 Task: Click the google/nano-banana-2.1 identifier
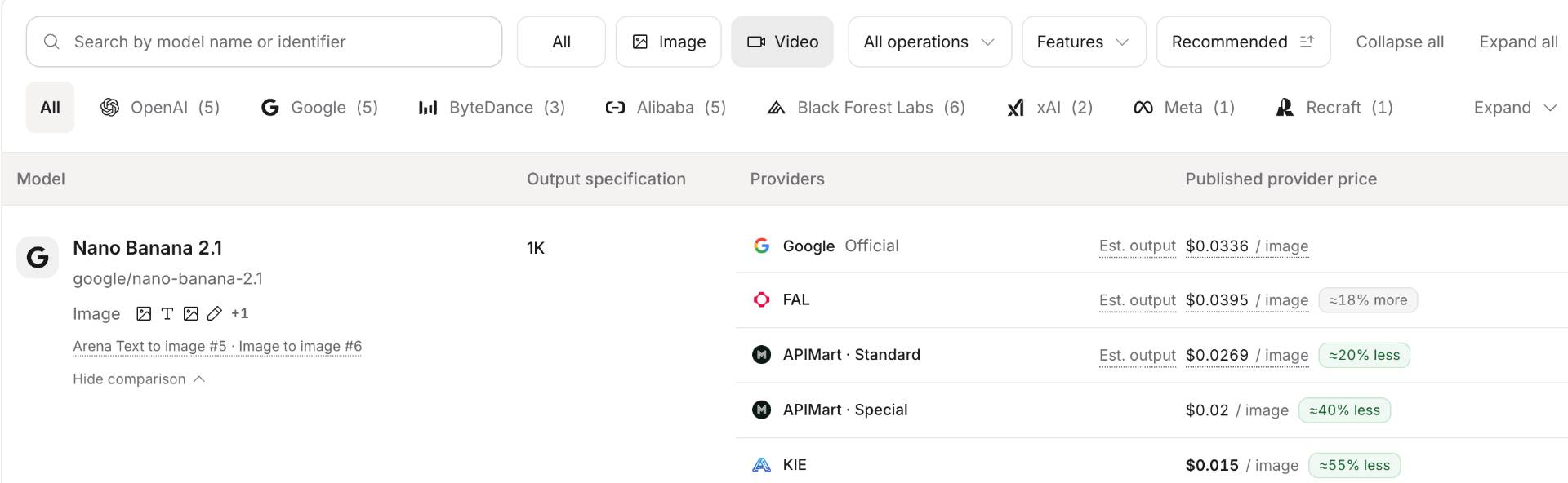pos(168,279)
